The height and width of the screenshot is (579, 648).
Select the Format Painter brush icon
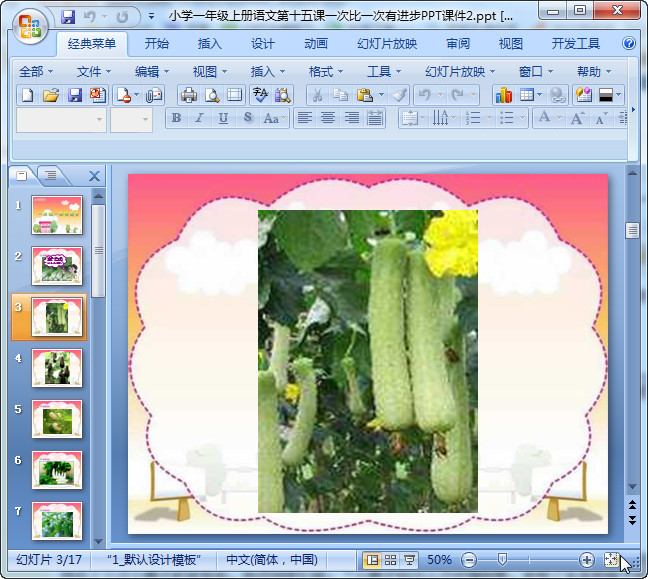pos(399,95)
